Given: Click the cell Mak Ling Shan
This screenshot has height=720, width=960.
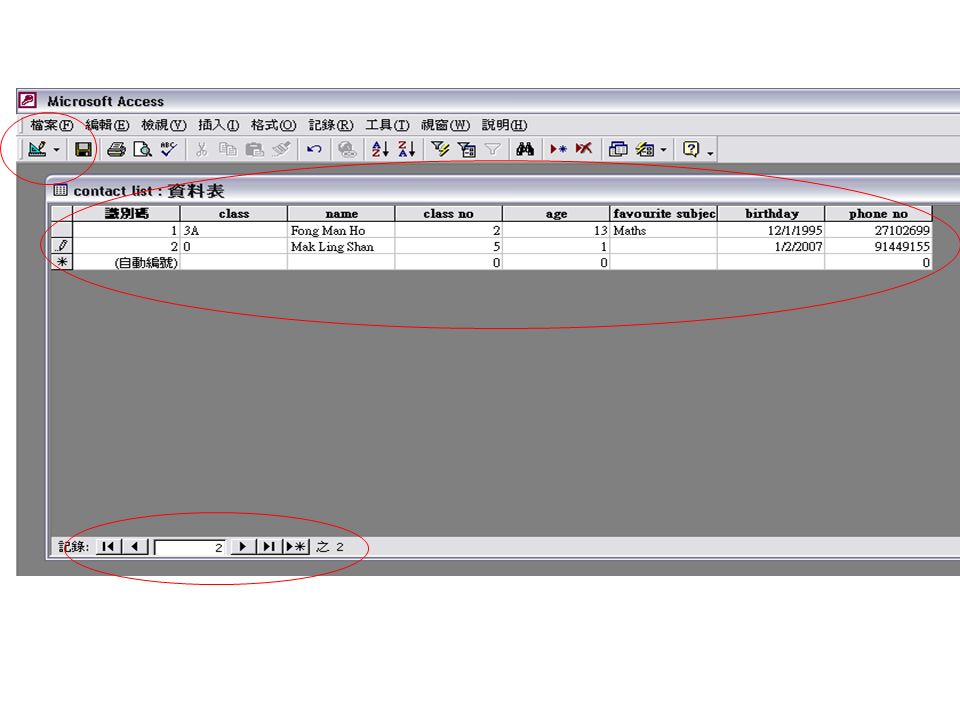Looking at the screenshot, I should [342, 246].
